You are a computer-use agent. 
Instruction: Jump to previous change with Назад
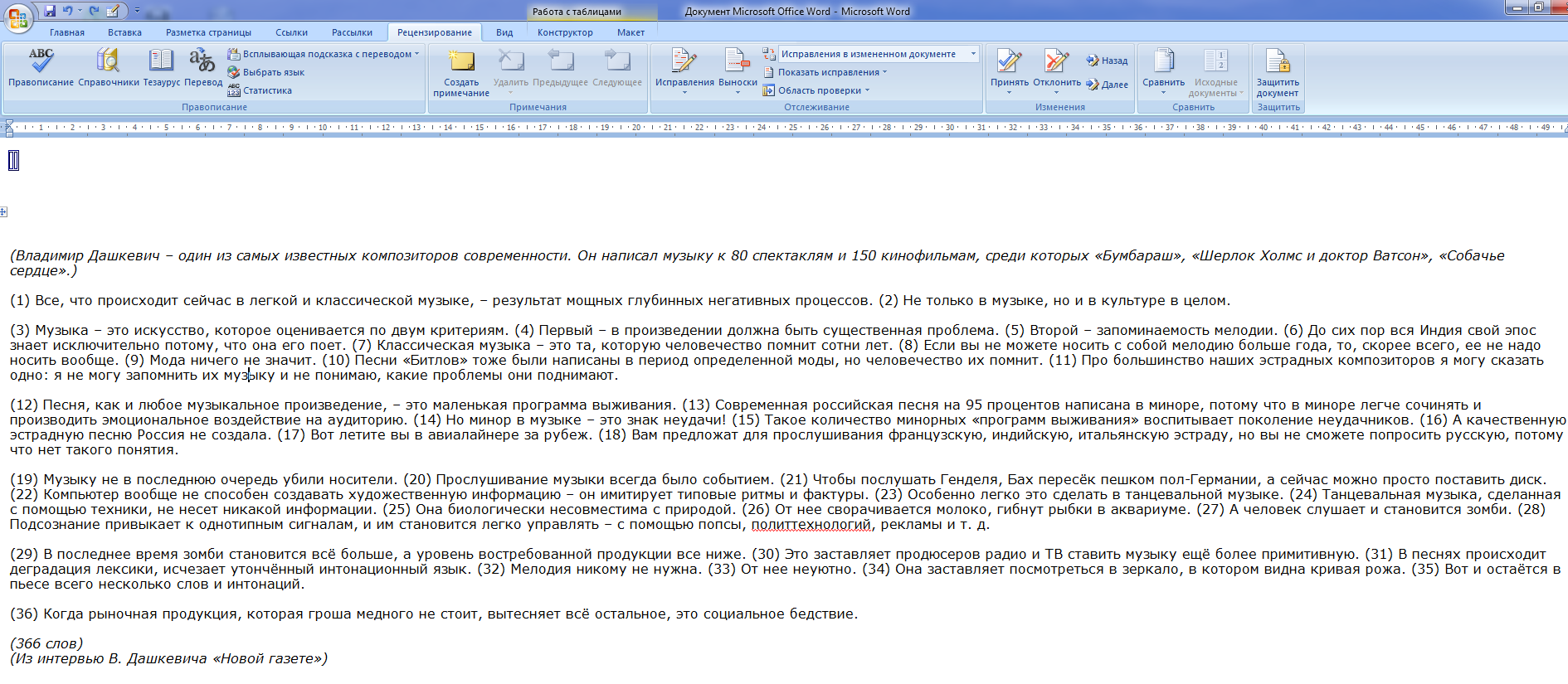(x=1108, y=61)
